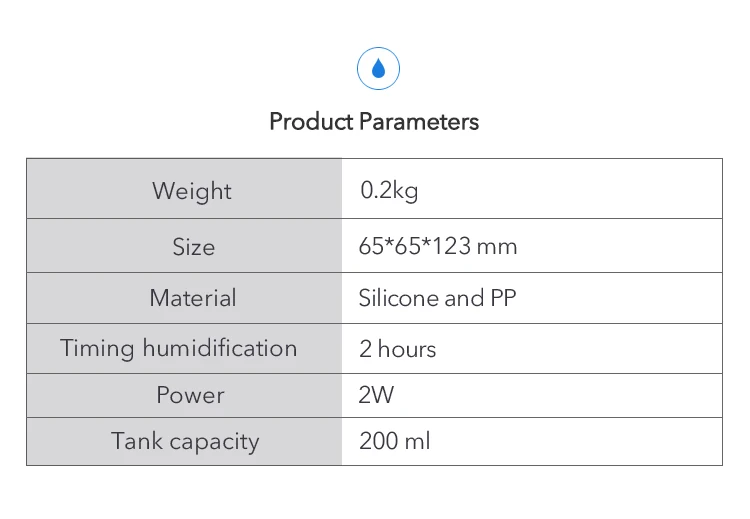The image size is (750, 519).
Task: Click the Timing humidification label
Action: [x=179, y=348]
